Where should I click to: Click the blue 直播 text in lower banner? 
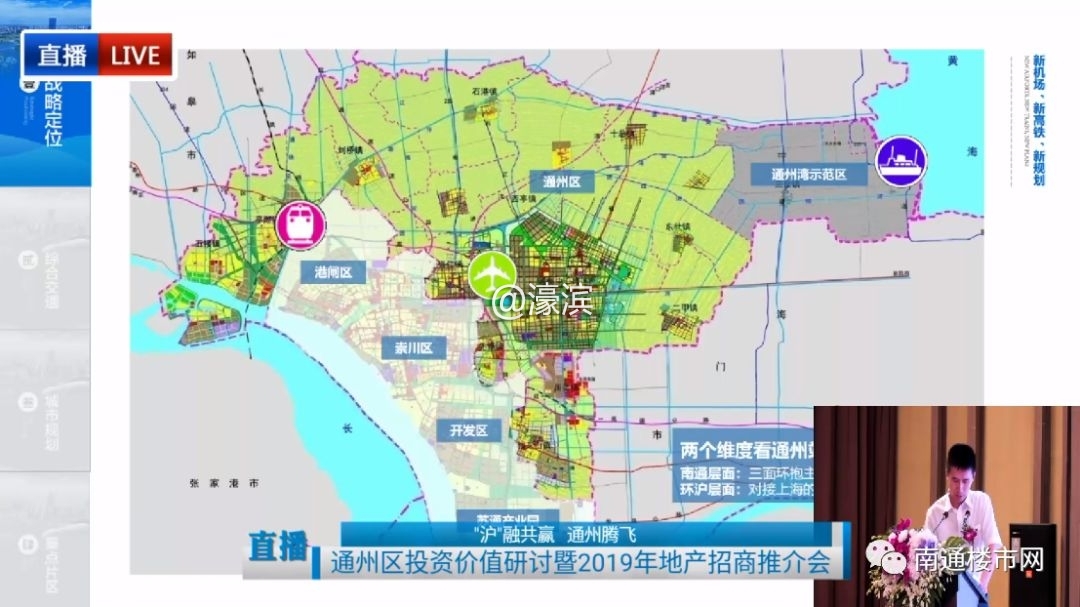coord(279,549)
